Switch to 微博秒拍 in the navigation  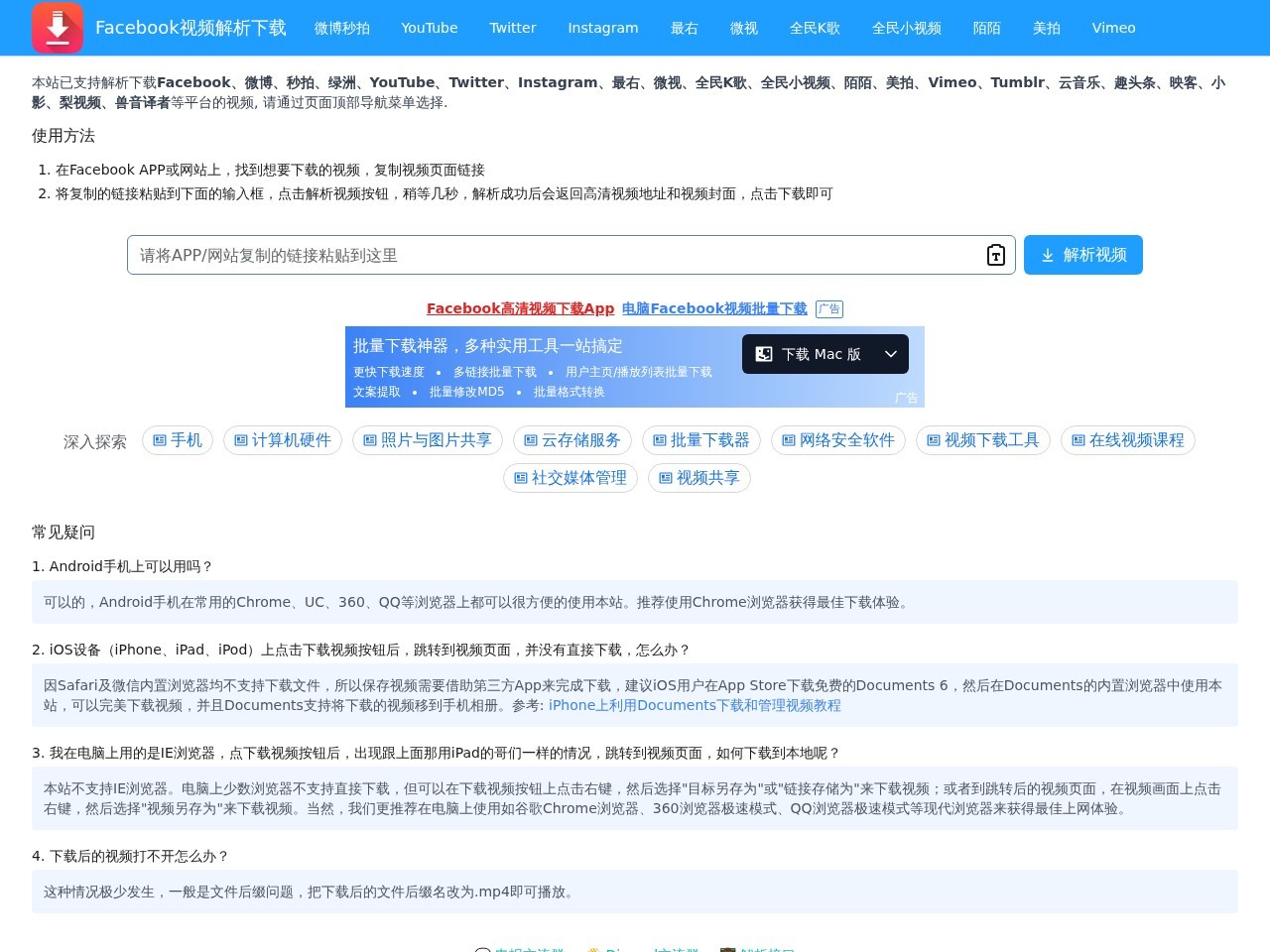pos(342,28)
